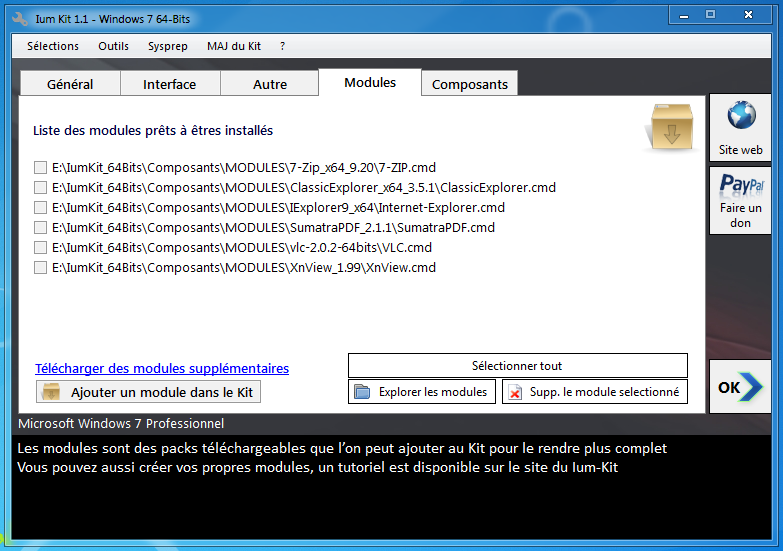Viewport: 783px width, 551px height.
Task: Maximize the Ium Kit window
Action: (710, 14)
